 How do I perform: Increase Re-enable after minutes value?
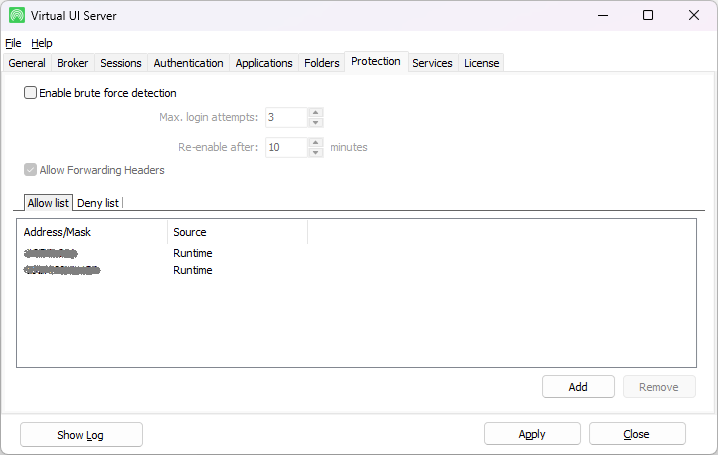point(316,142)
